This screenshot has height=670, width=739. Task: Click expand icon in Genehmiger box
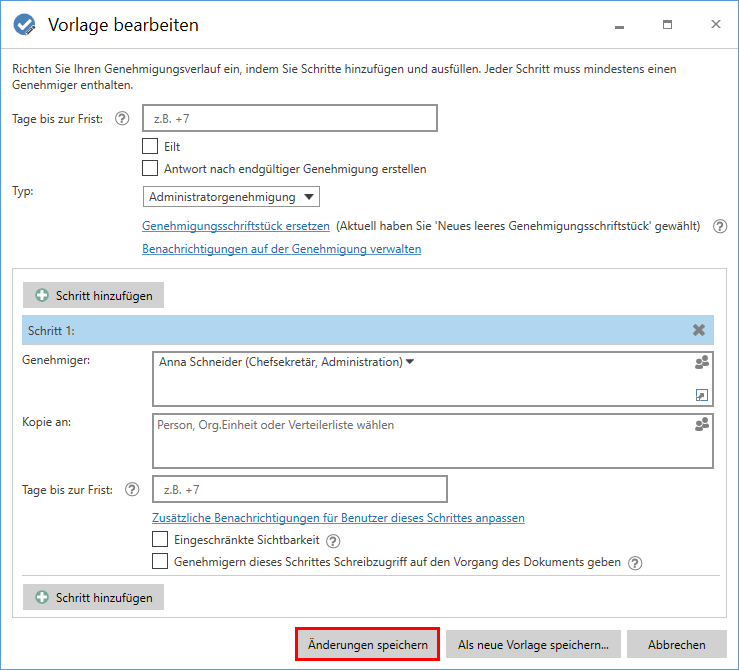[x=702, y=395]
